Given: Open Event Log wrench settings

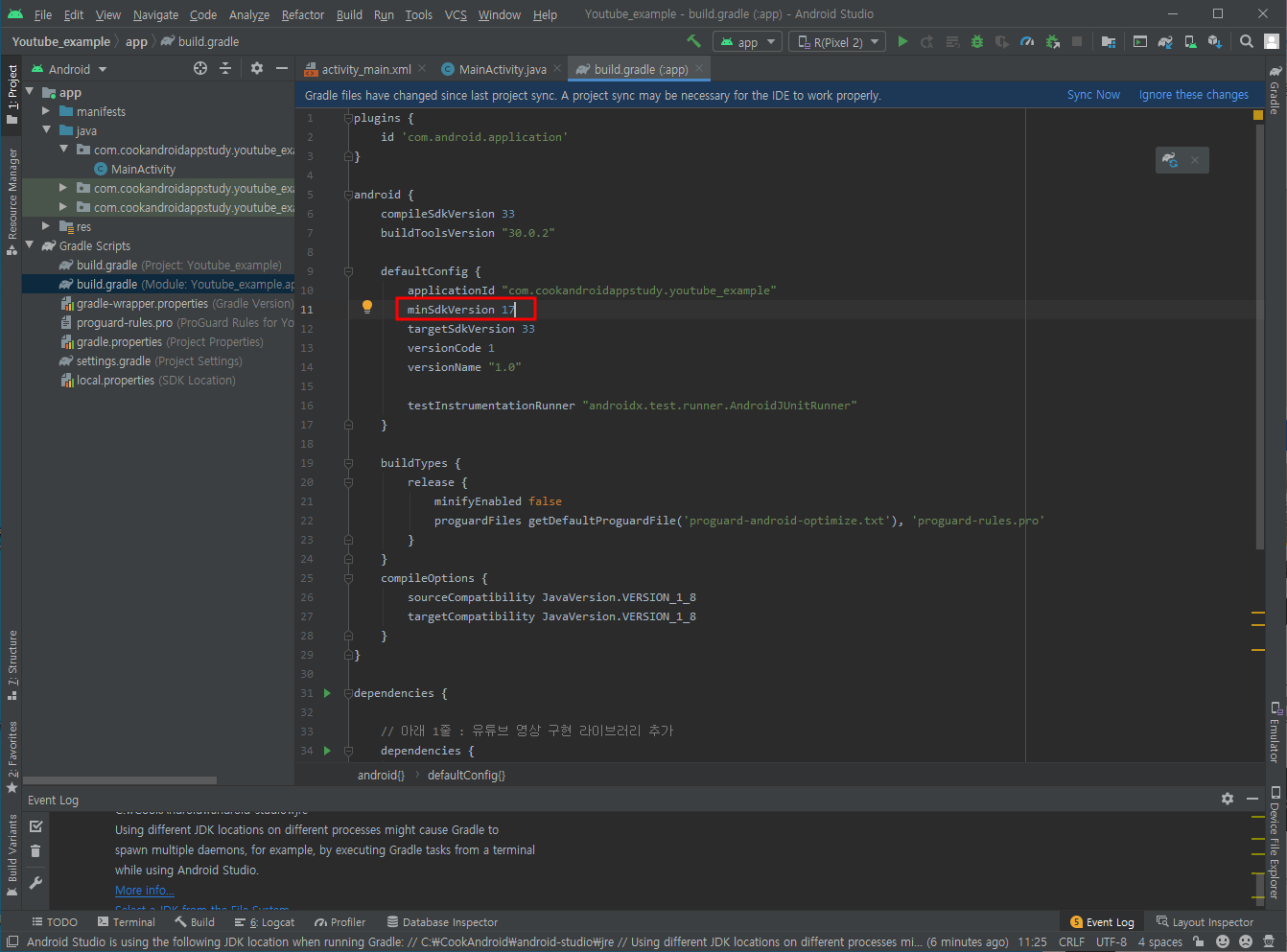Looking at the screenshot, I should pyautogui.click(x=35, y=882).
